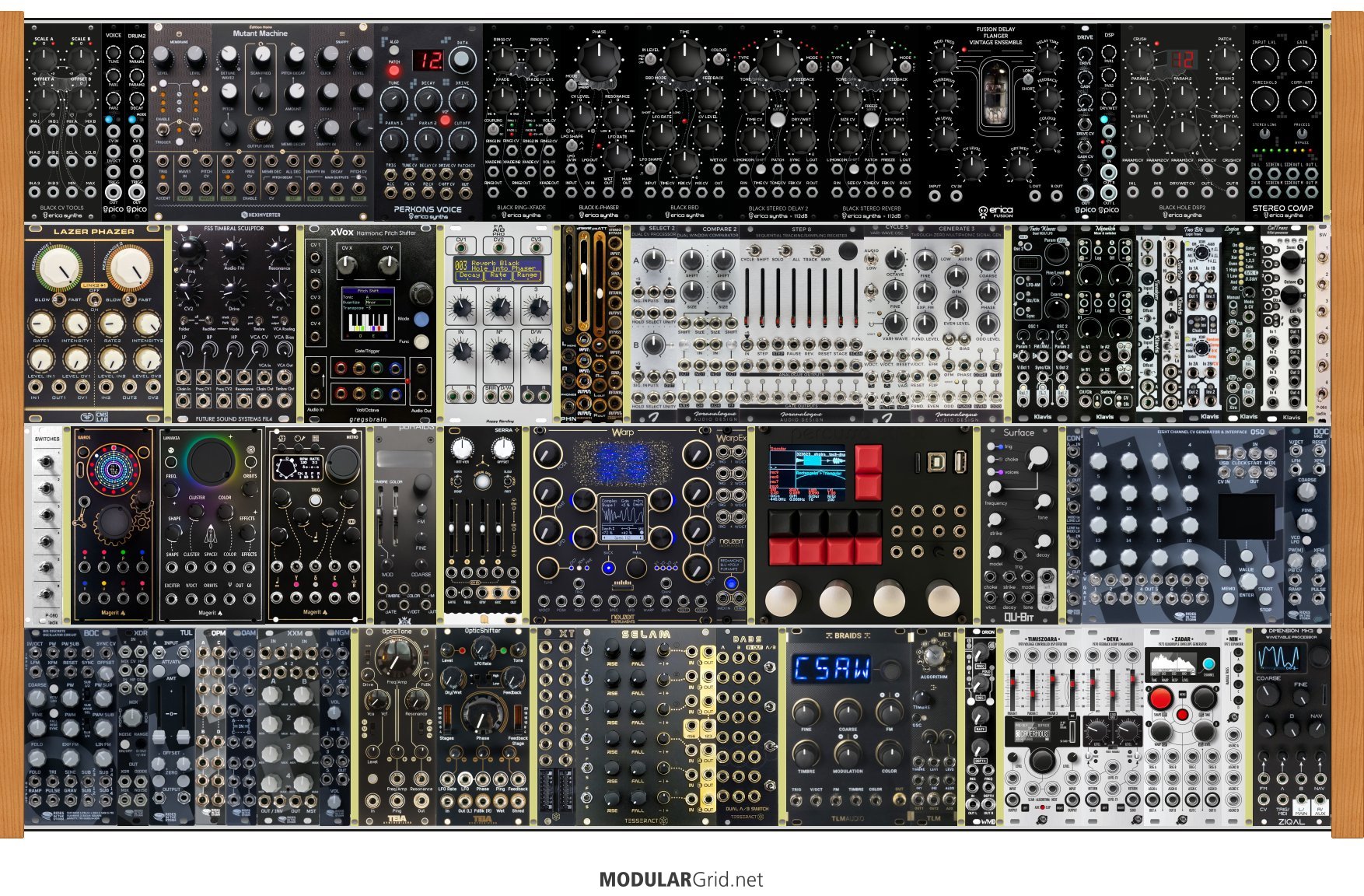Push the red VCF button on Perkons Voice

coord(446,121)
